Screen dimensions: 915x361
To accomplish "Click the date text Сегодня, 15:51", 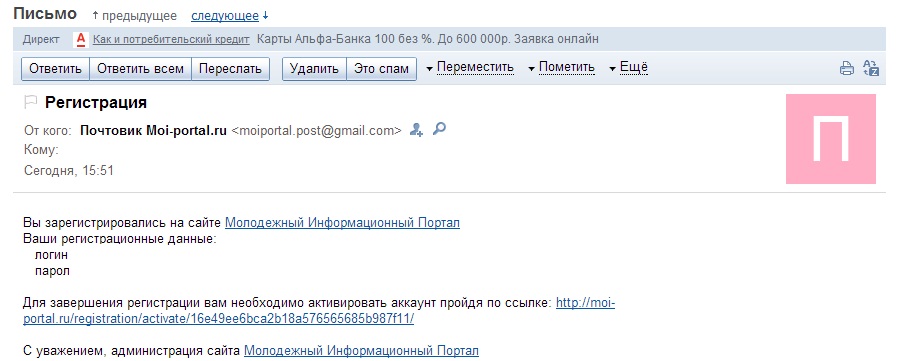I will click(x=69, y=171).
